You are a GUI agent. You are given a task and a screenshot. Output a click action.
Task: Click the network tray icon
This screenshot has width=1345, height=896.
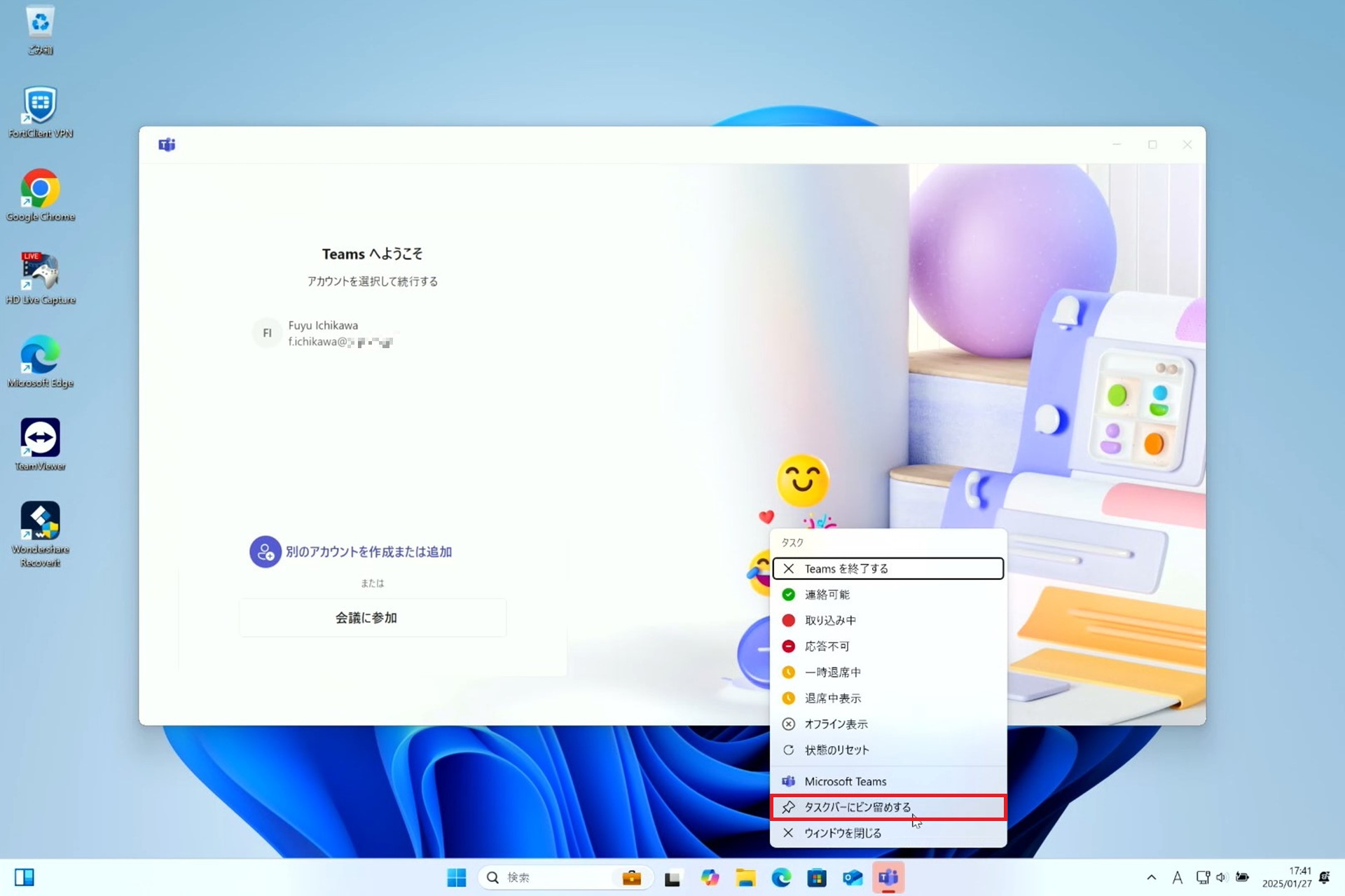(x=1203, y=877)
